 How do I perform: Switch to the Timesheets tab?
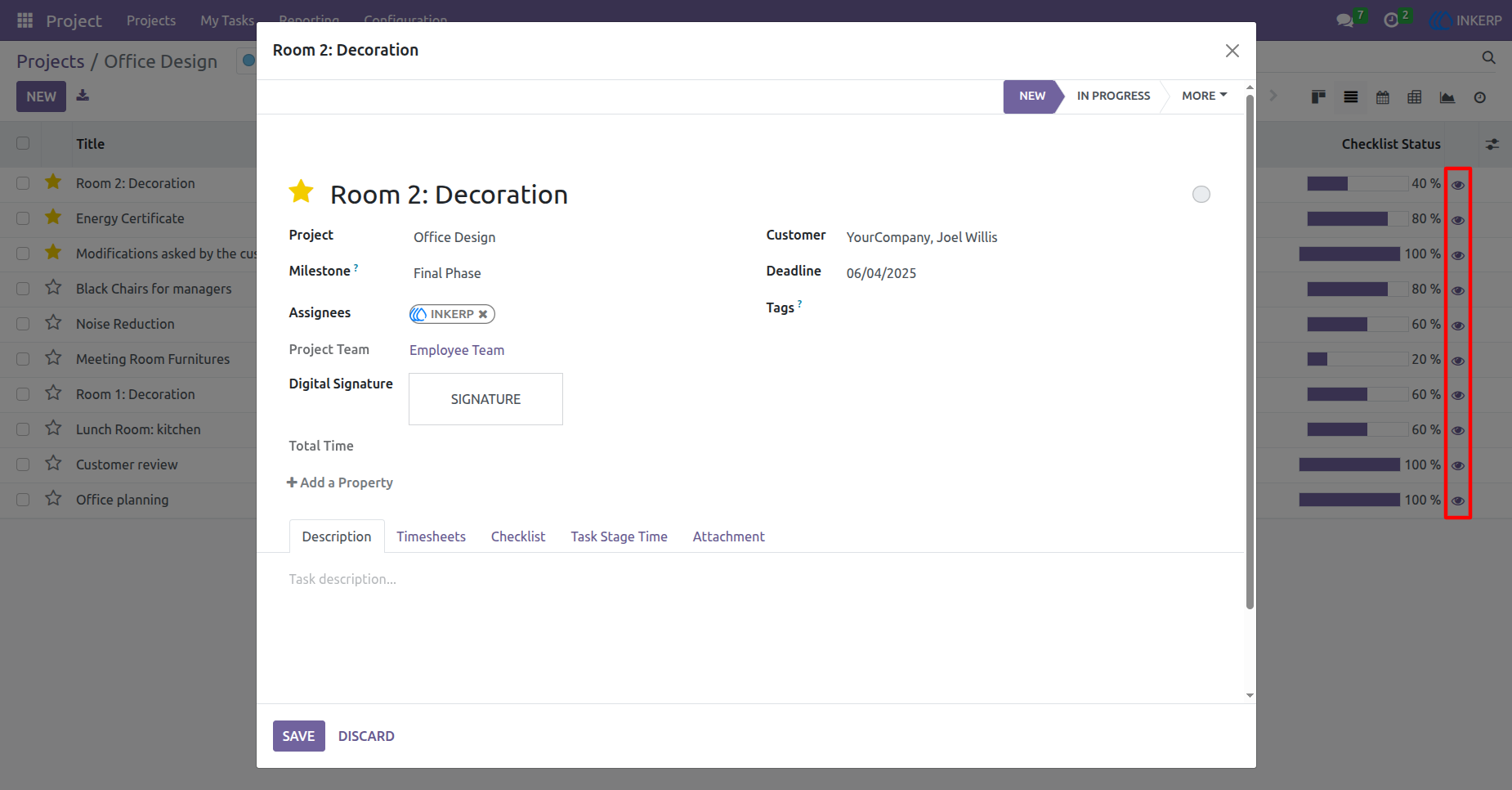(x=431, y=536)
